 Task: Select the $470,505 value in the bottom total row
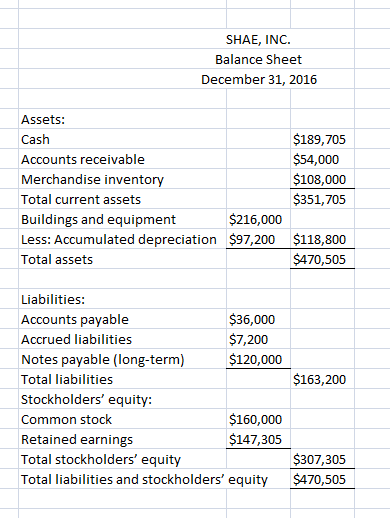point(319,479)
